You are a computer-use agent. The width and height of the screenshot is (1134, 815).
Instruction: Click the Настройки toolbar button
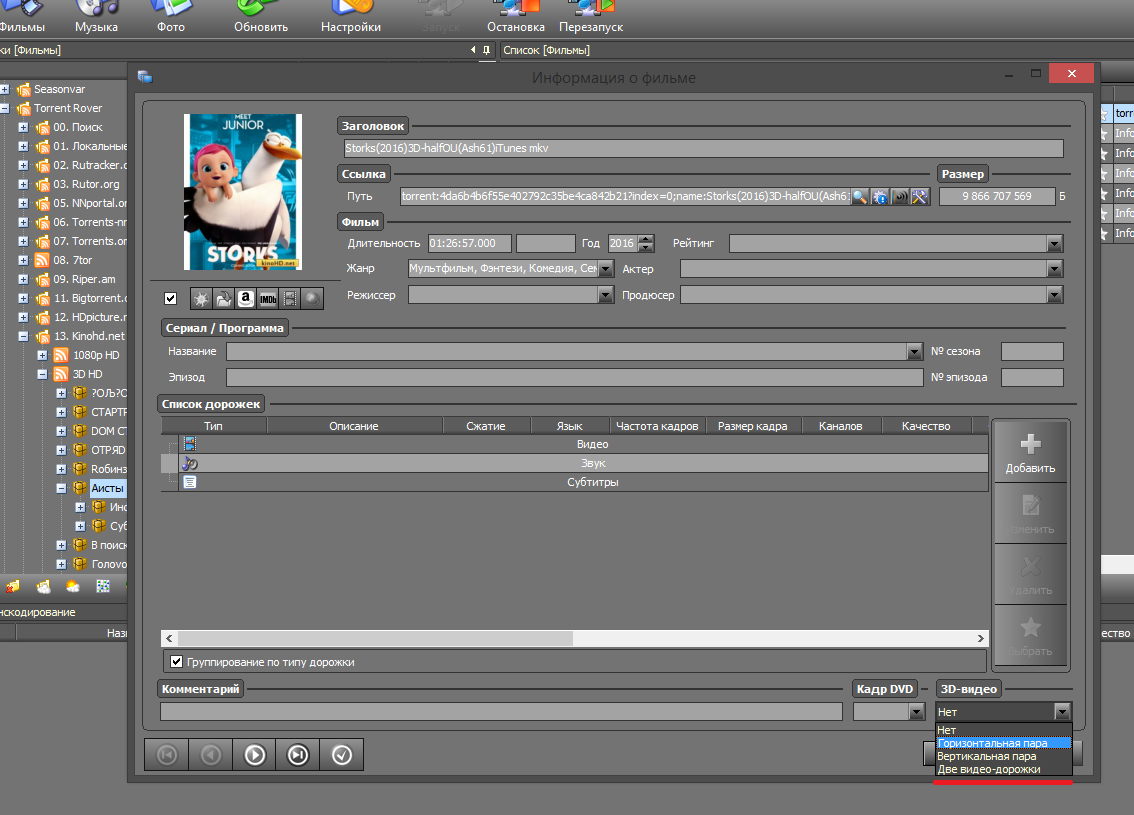[350, 18]
